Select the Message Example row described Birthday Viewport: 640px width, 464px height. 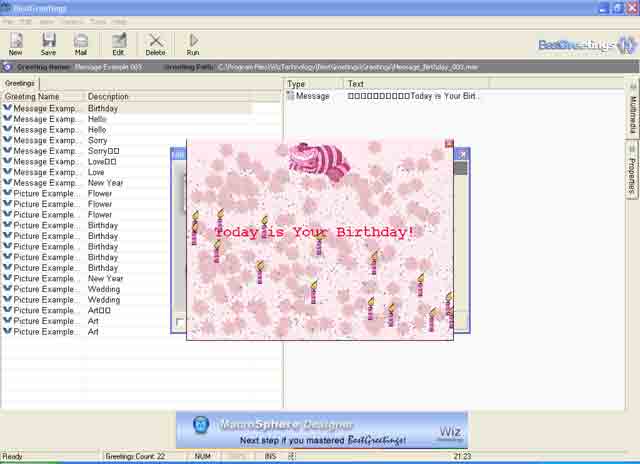(x=127, y=108)
